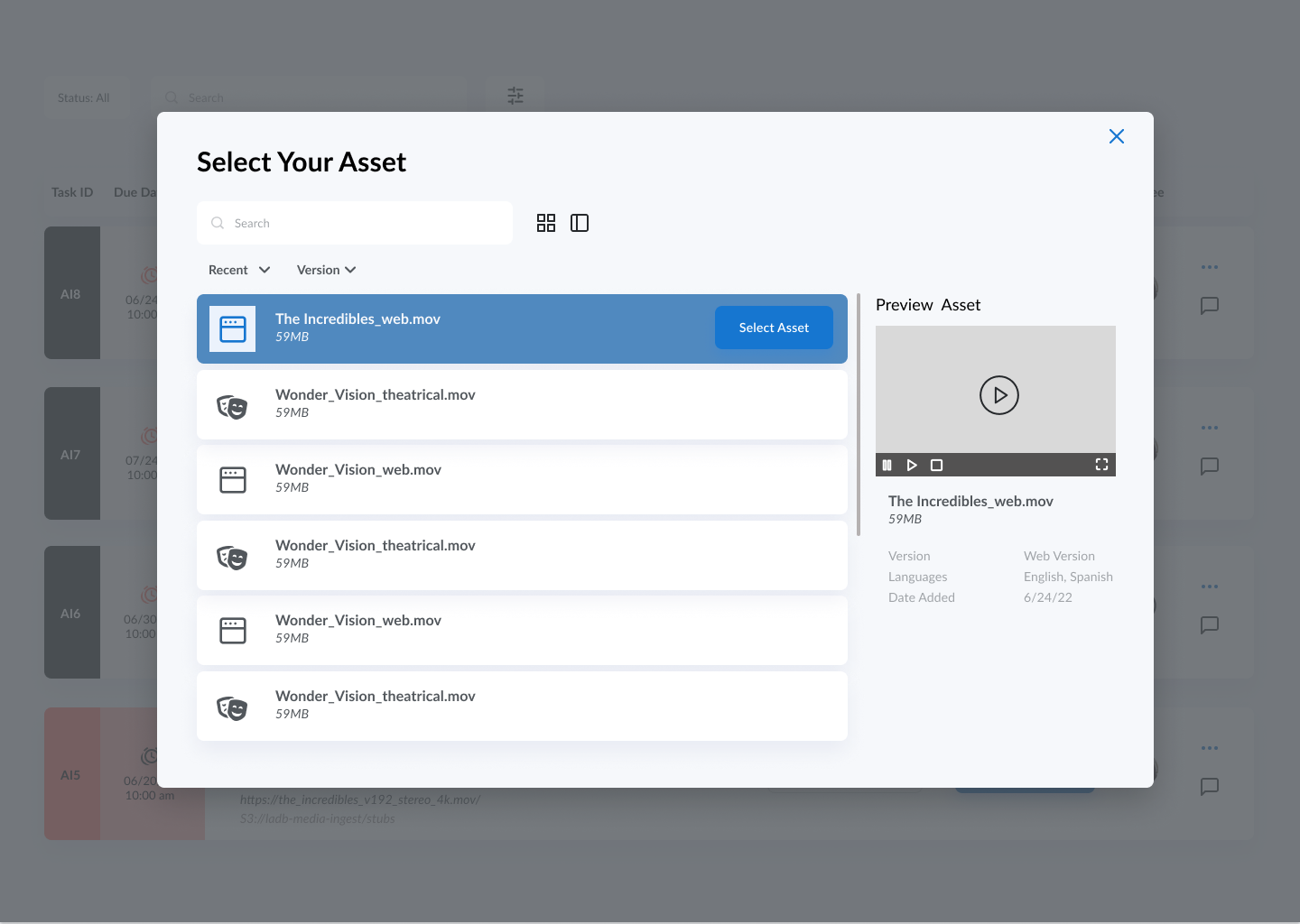Click the asset list scrollbar
This screenshot has height=924, width=1300.
859,415
